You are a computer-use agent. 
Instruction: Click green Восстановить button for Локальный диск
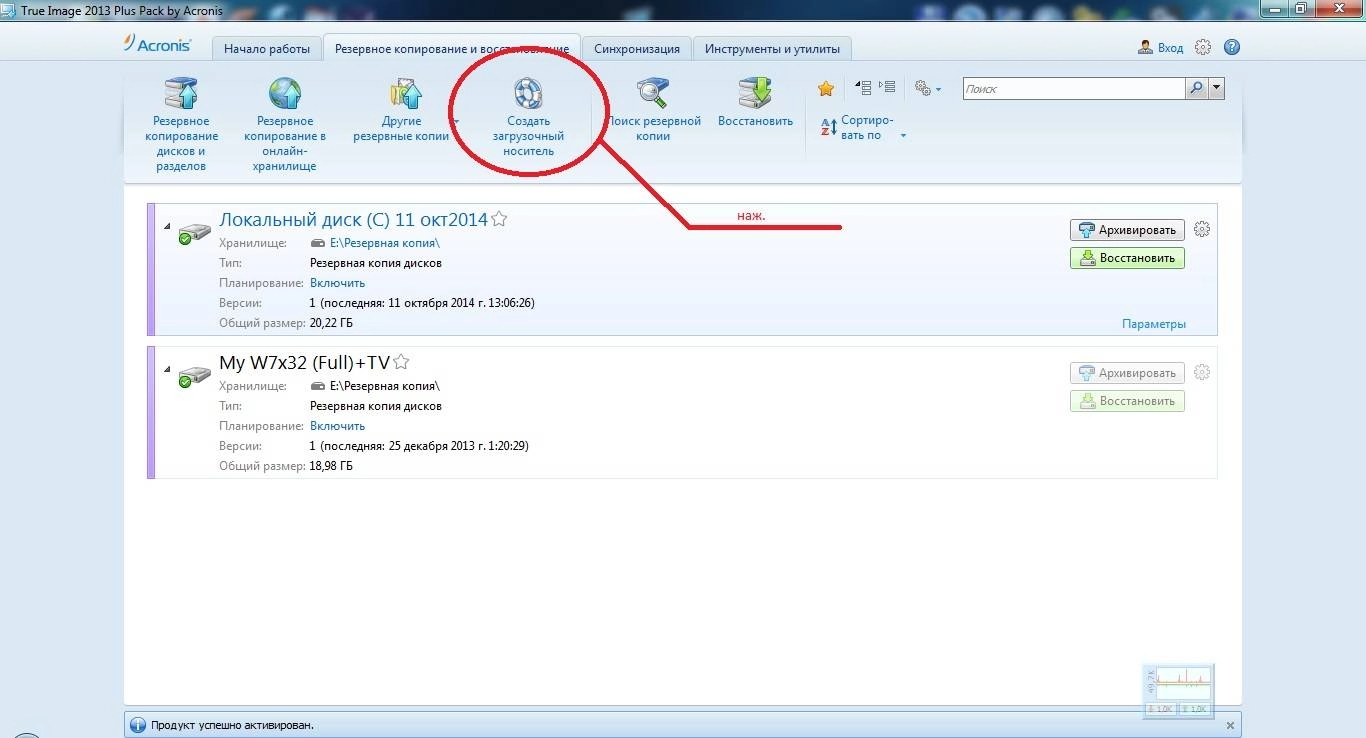coord(1127,258)
